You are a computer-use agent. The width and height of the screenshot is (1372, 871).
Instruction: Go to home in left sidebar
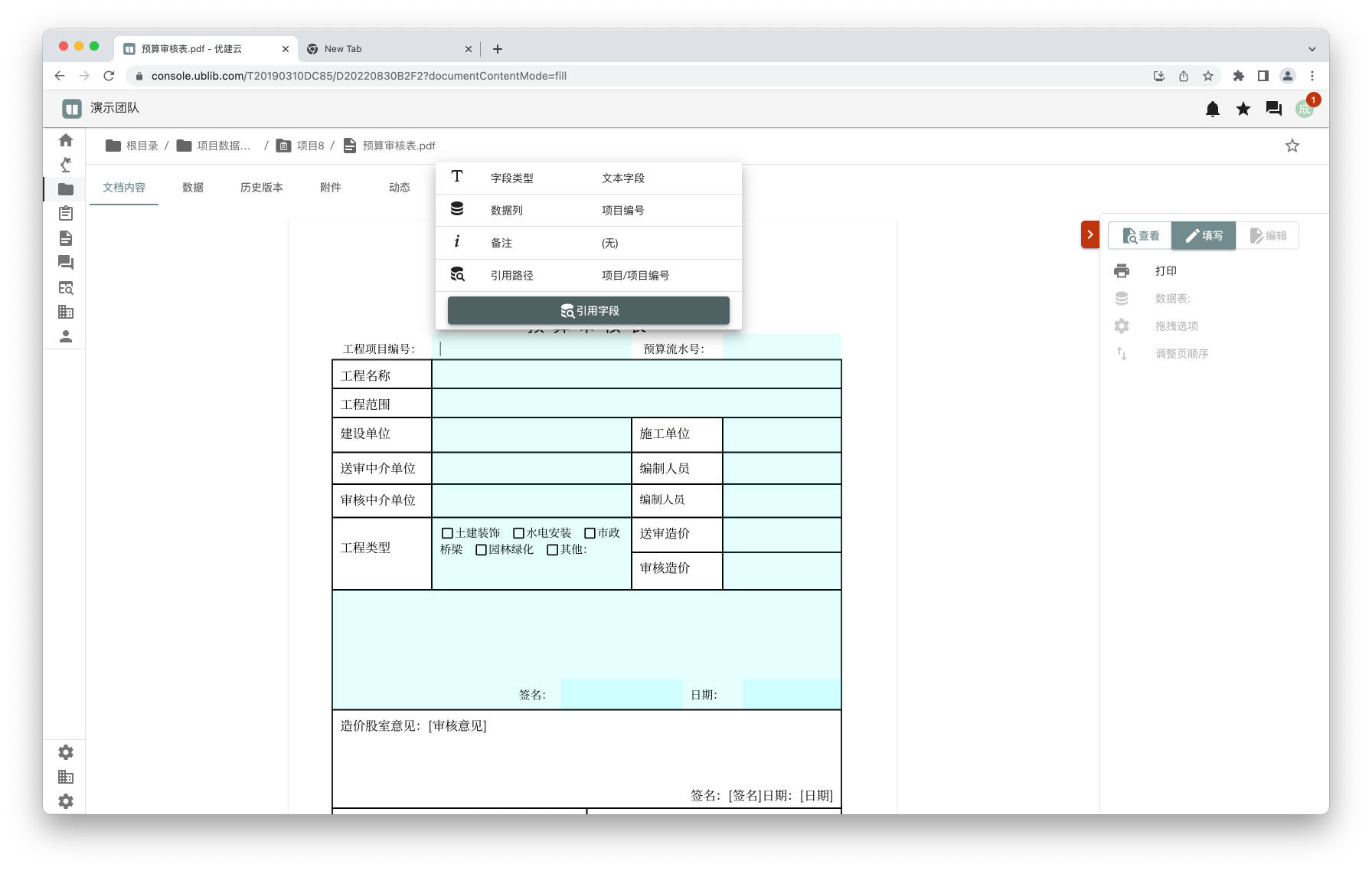point(66,140)
